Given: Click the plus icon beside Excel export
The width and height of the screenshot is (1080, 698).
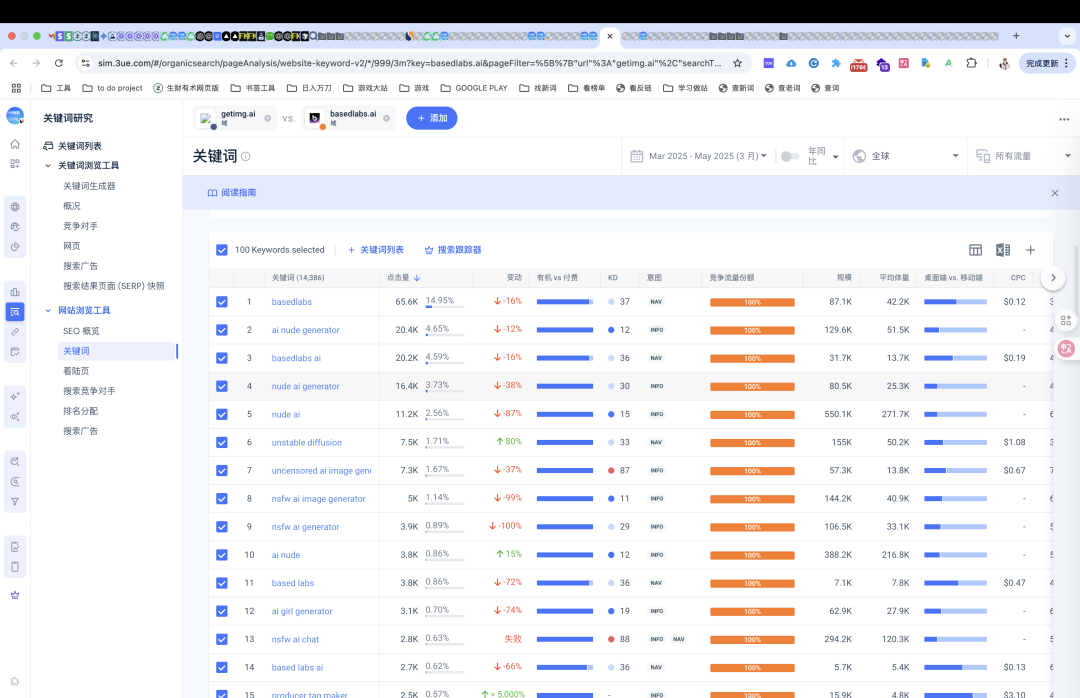Looking at the screenshot, I should (x=1030, y=250).
